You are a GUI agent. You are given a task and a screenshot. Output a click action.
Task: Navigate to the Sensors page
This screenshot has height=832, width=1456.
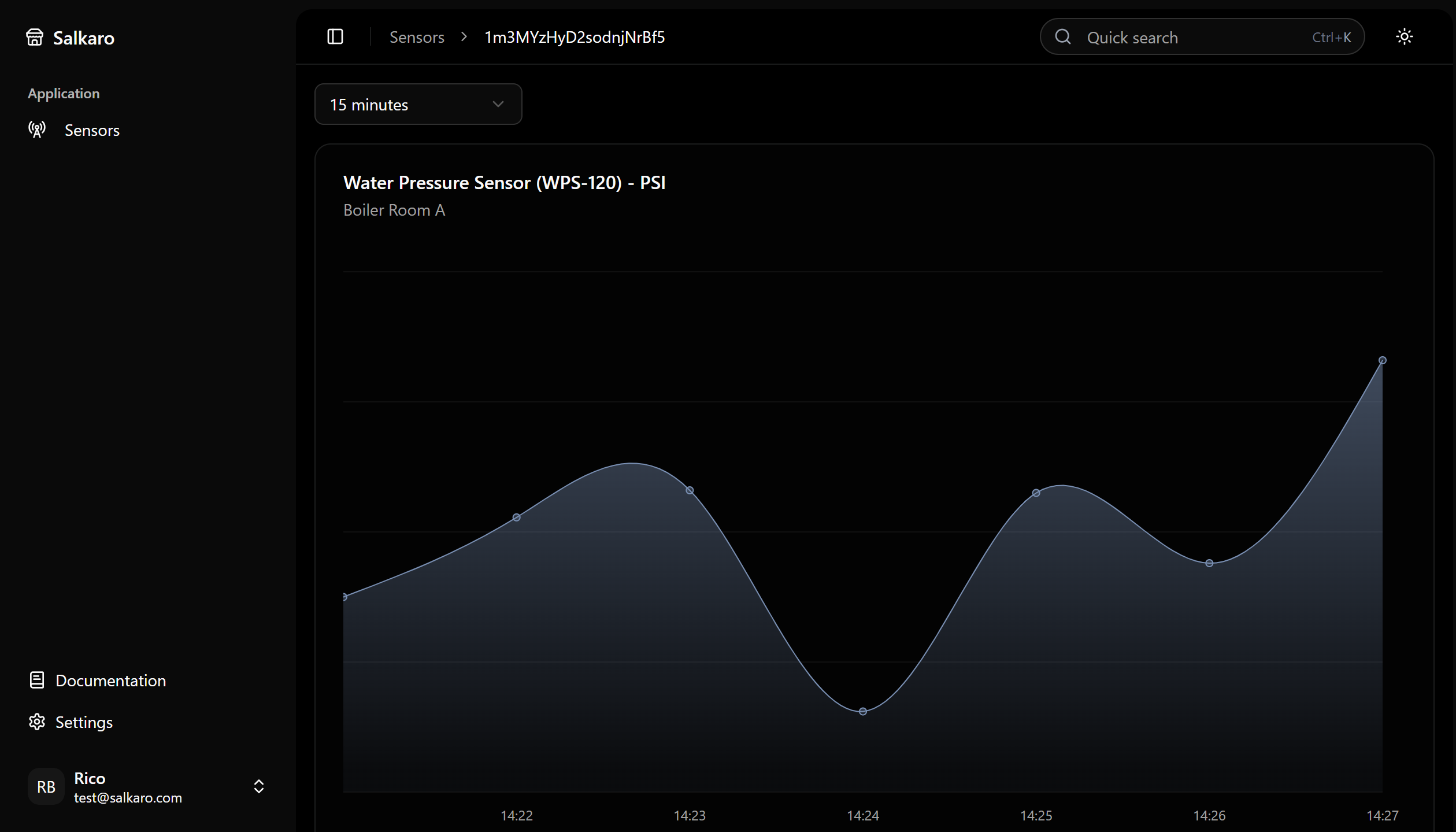click(x=92, y=130)
